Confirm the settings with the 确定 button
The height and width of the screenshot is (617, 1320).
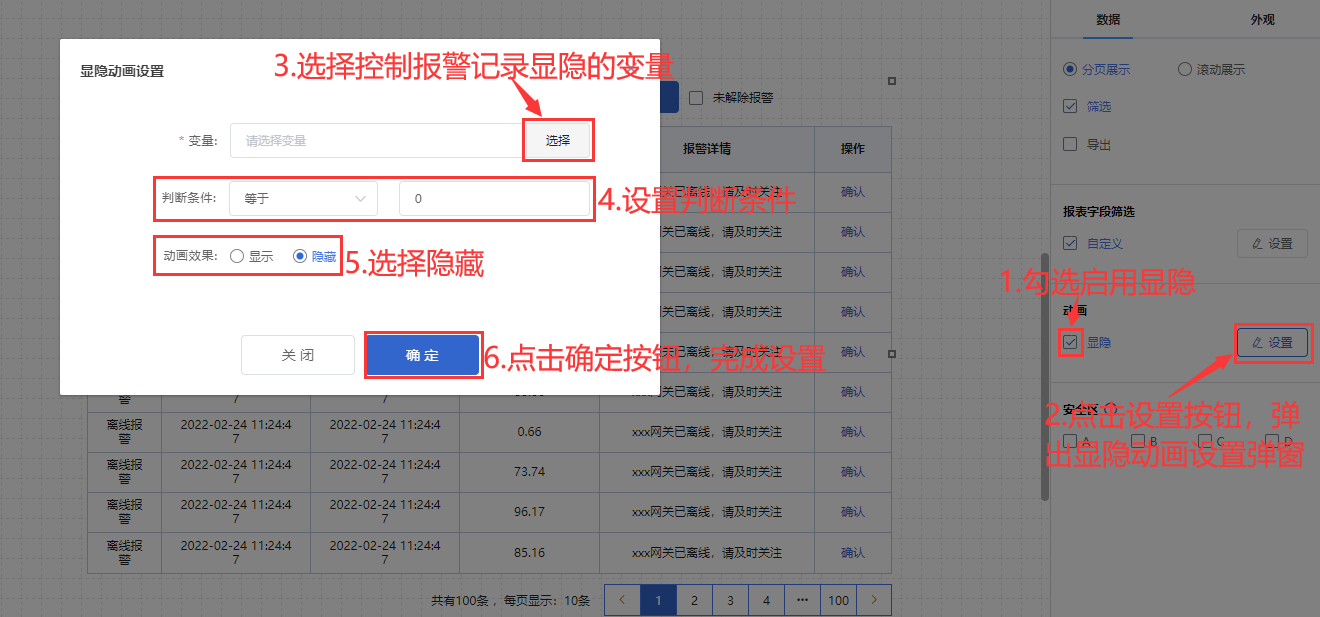(x=423, y=355)
